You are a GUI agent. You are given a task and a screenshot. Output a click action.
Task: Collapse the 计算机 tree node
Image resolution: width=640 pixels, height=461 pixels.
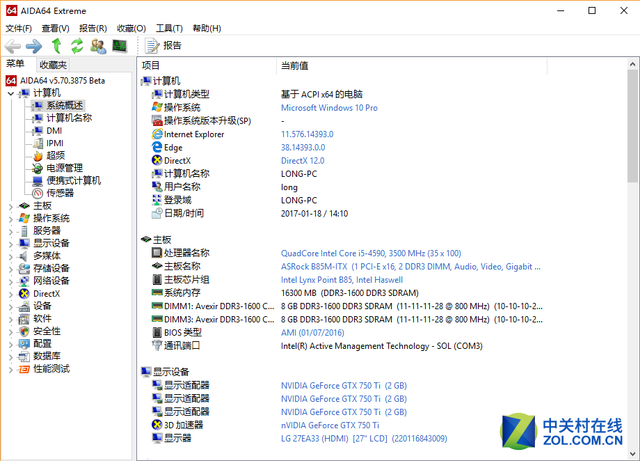pyautogui.click(x=11, y=94)
